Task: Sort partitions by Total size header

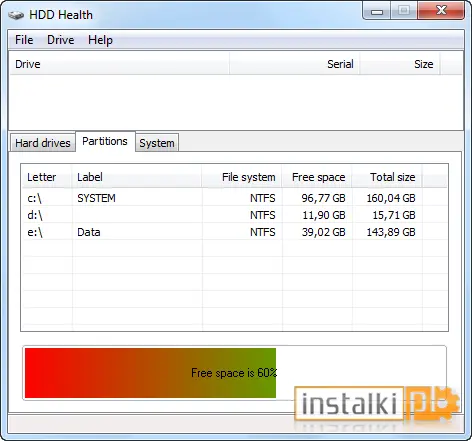Action: click(x=387, y=177)
